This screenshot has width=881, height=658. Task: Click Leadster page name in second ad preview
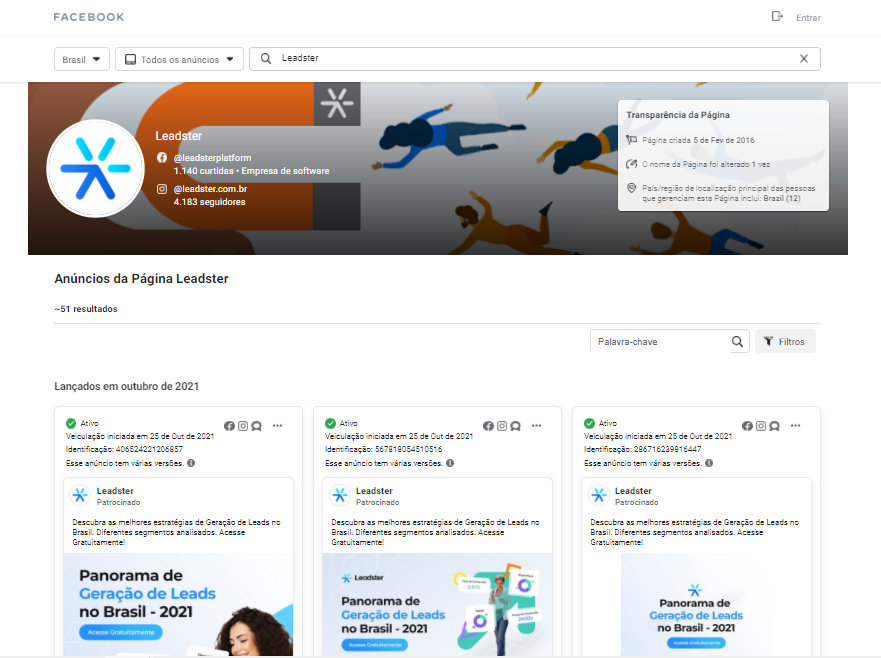pos(374,491)
